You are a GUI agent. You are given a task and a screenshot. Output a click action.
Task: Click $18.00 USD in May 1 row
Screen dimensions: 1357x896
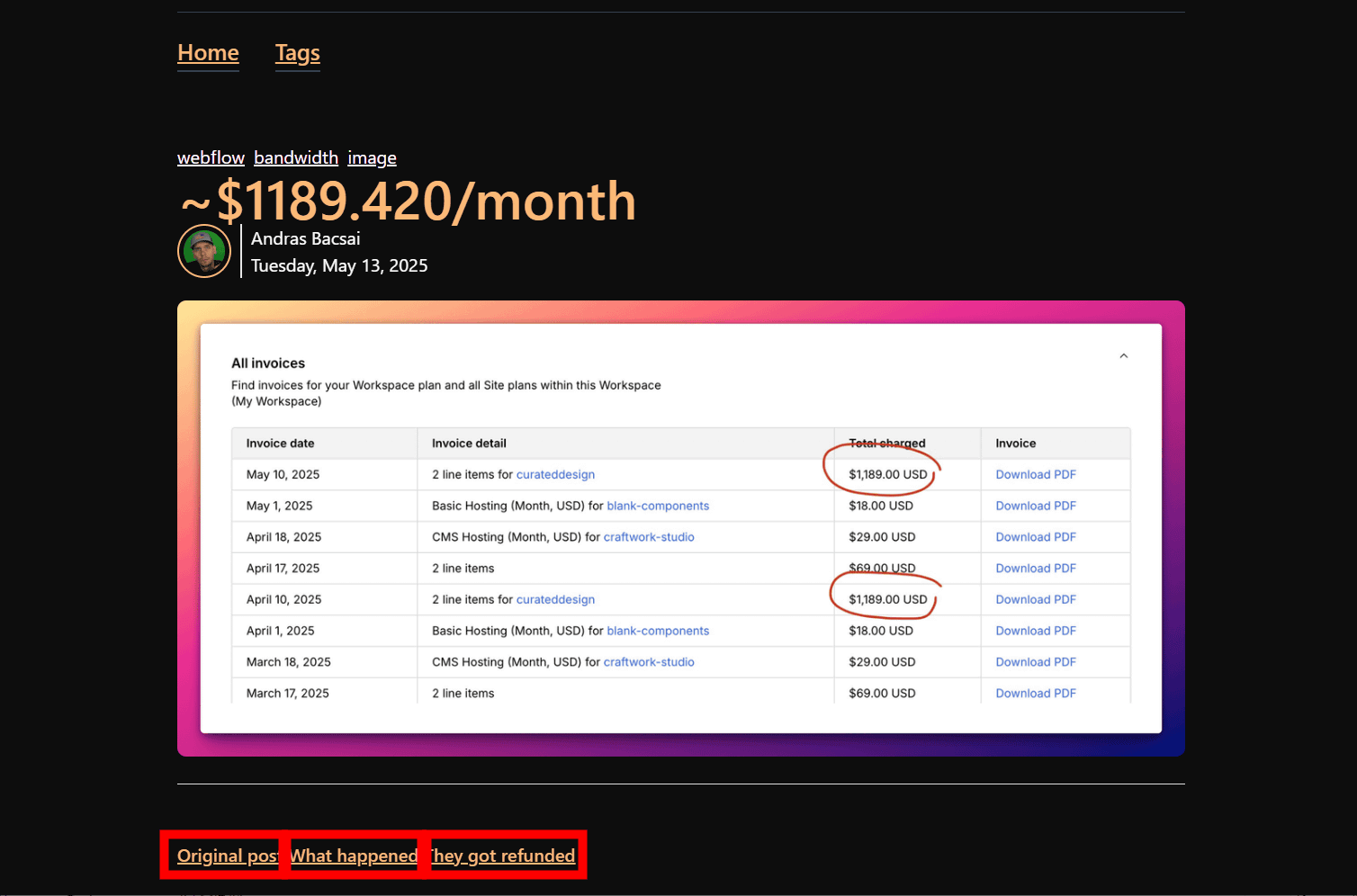pos(881,506)
